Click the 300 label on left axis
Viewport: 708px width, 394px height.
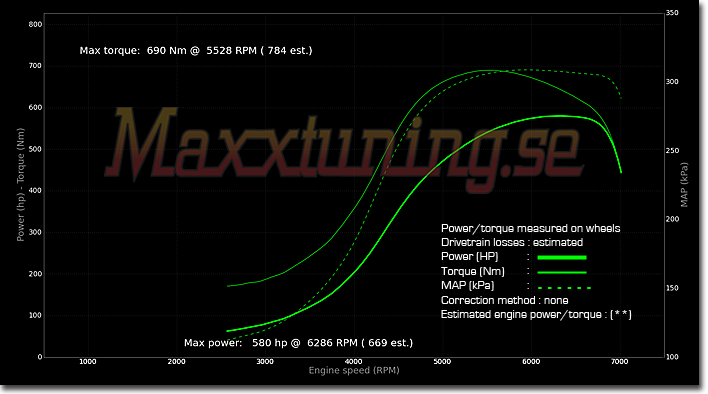[x=35, y=232]
